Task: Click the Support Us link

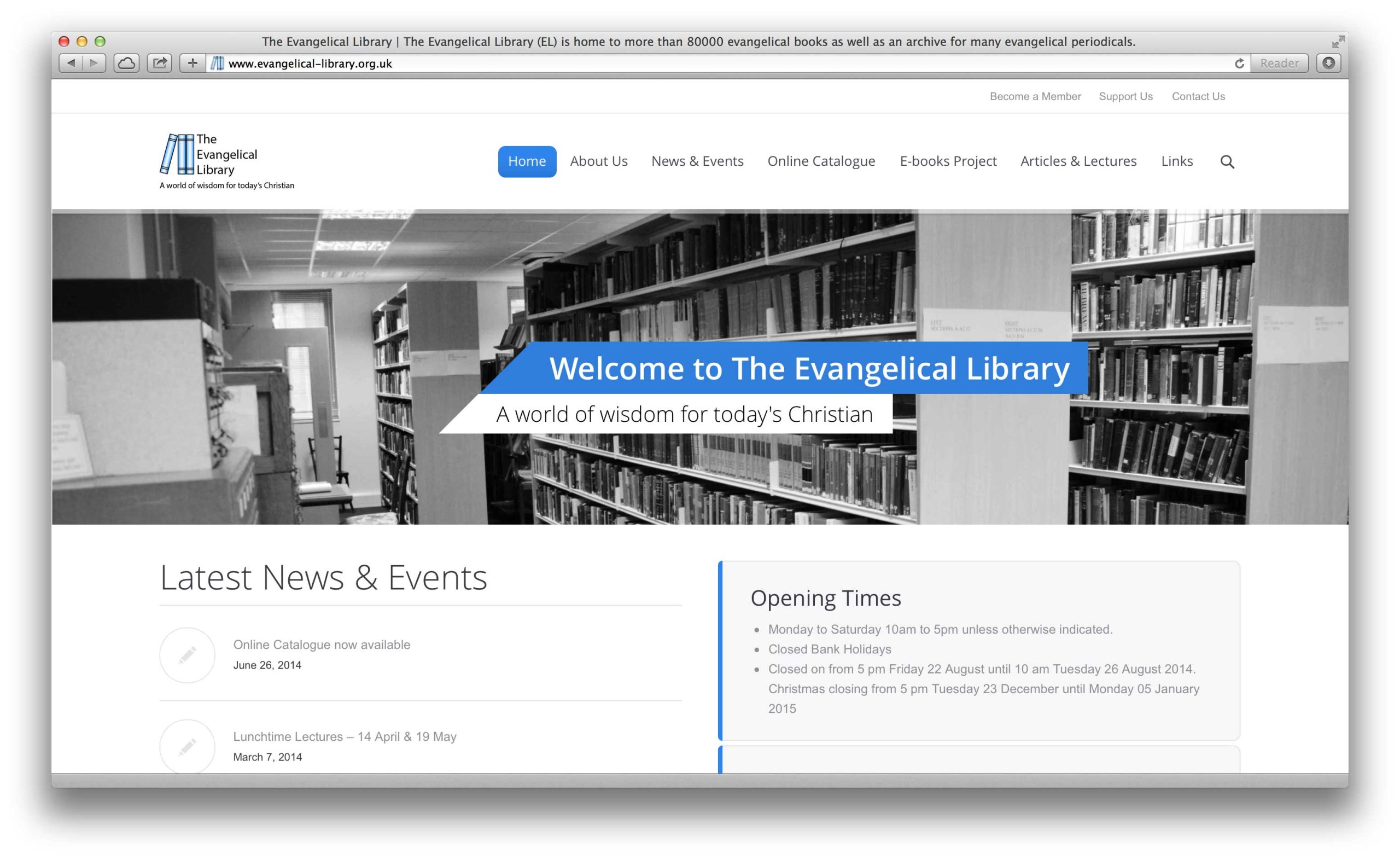Action: (1125, 97)
